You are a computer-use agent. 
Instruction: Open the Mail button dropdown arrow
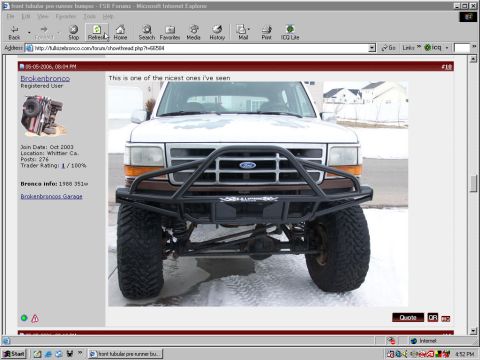(249, 29)
